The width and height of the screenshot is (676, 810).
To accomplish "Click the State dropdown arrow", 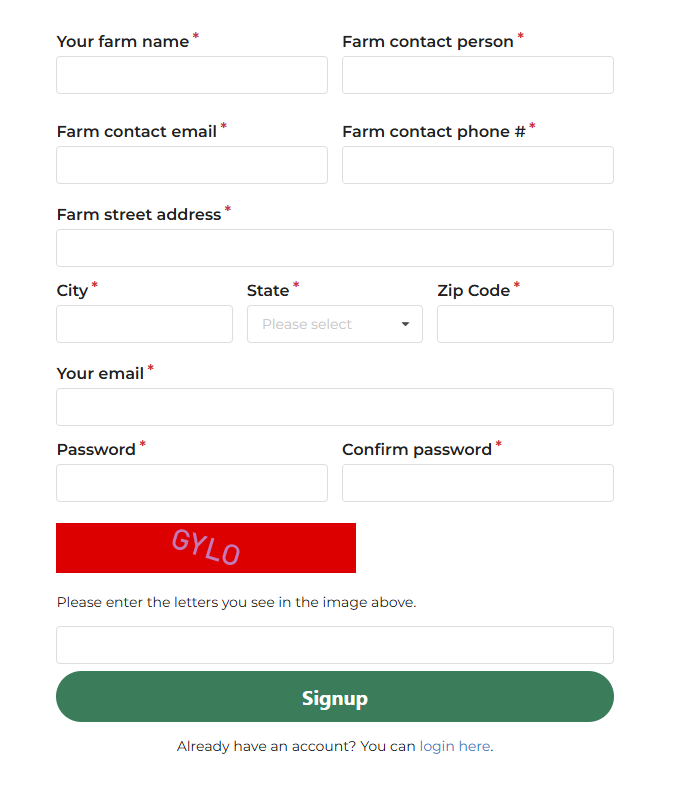I will click(x=405, y=324).
